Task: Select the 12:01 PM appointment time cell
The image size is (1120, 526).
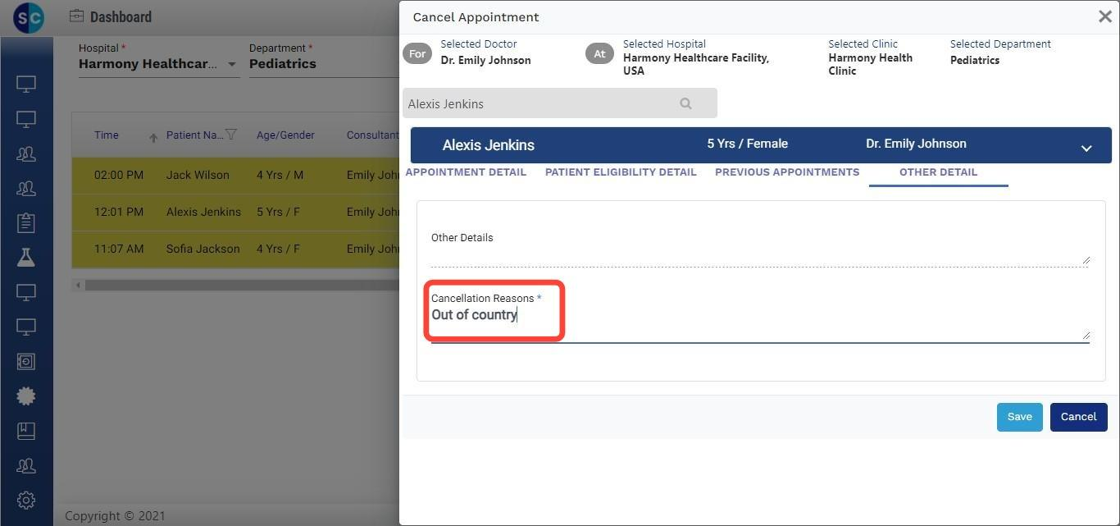Action: click(119, 212)
